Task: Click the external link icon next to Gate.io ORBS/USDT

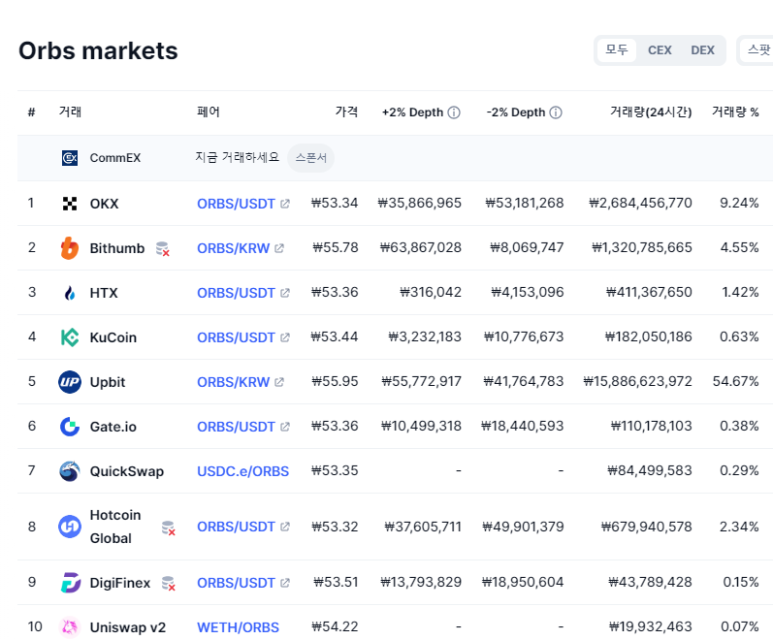Action: pos(285,427)
